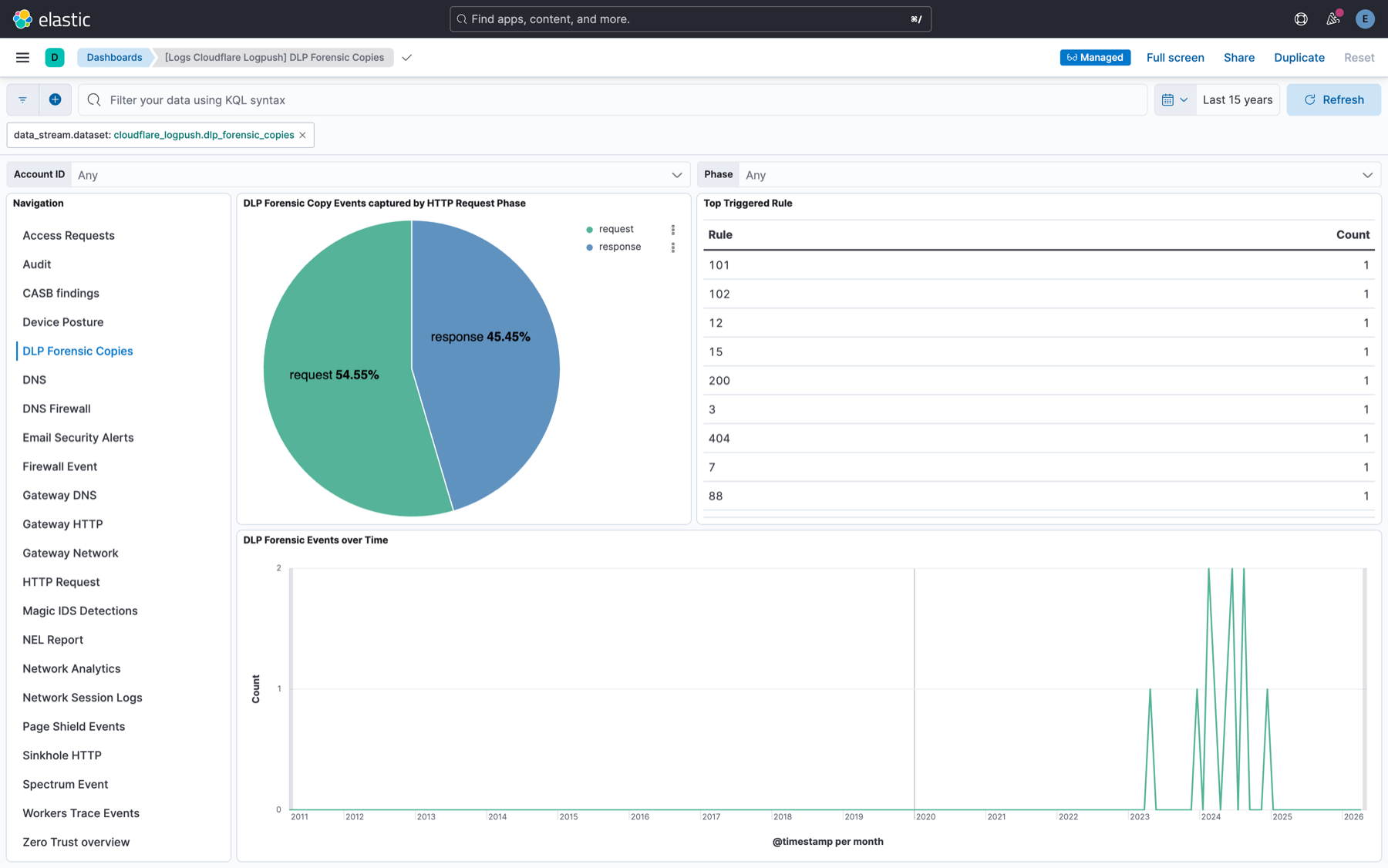Open Gateway Network dashboard
Screen dimensions: 1388x868
[70, 553]
